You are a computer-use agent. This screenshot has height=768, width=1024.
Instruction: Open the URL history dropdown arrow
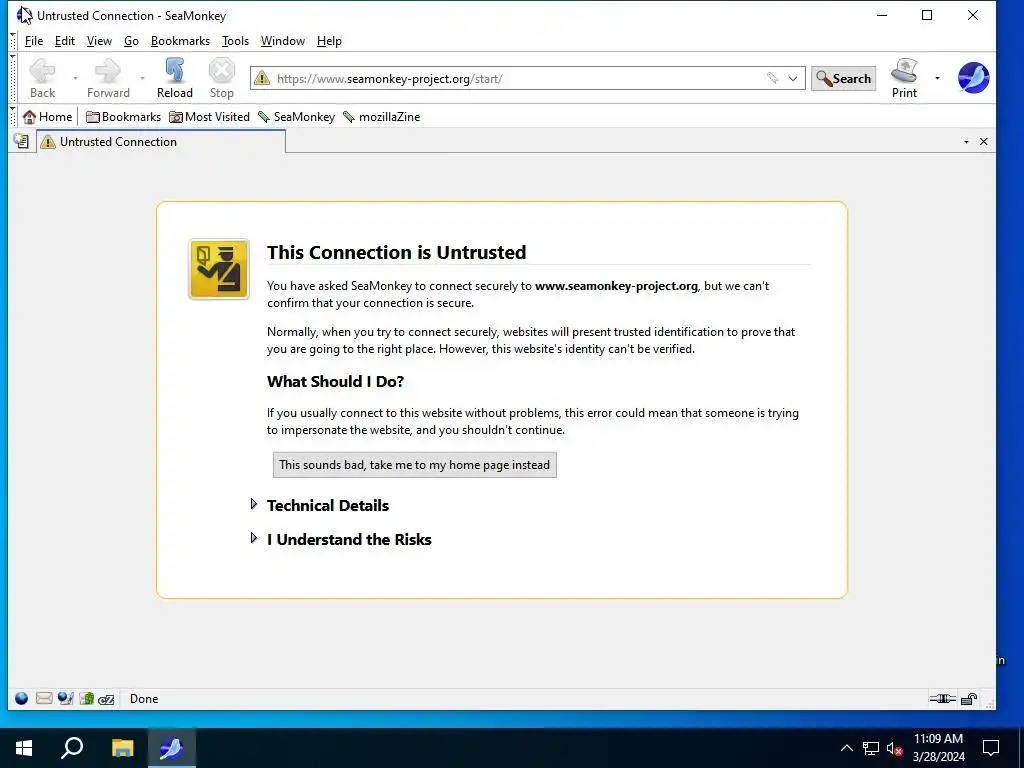click(793, 78)
